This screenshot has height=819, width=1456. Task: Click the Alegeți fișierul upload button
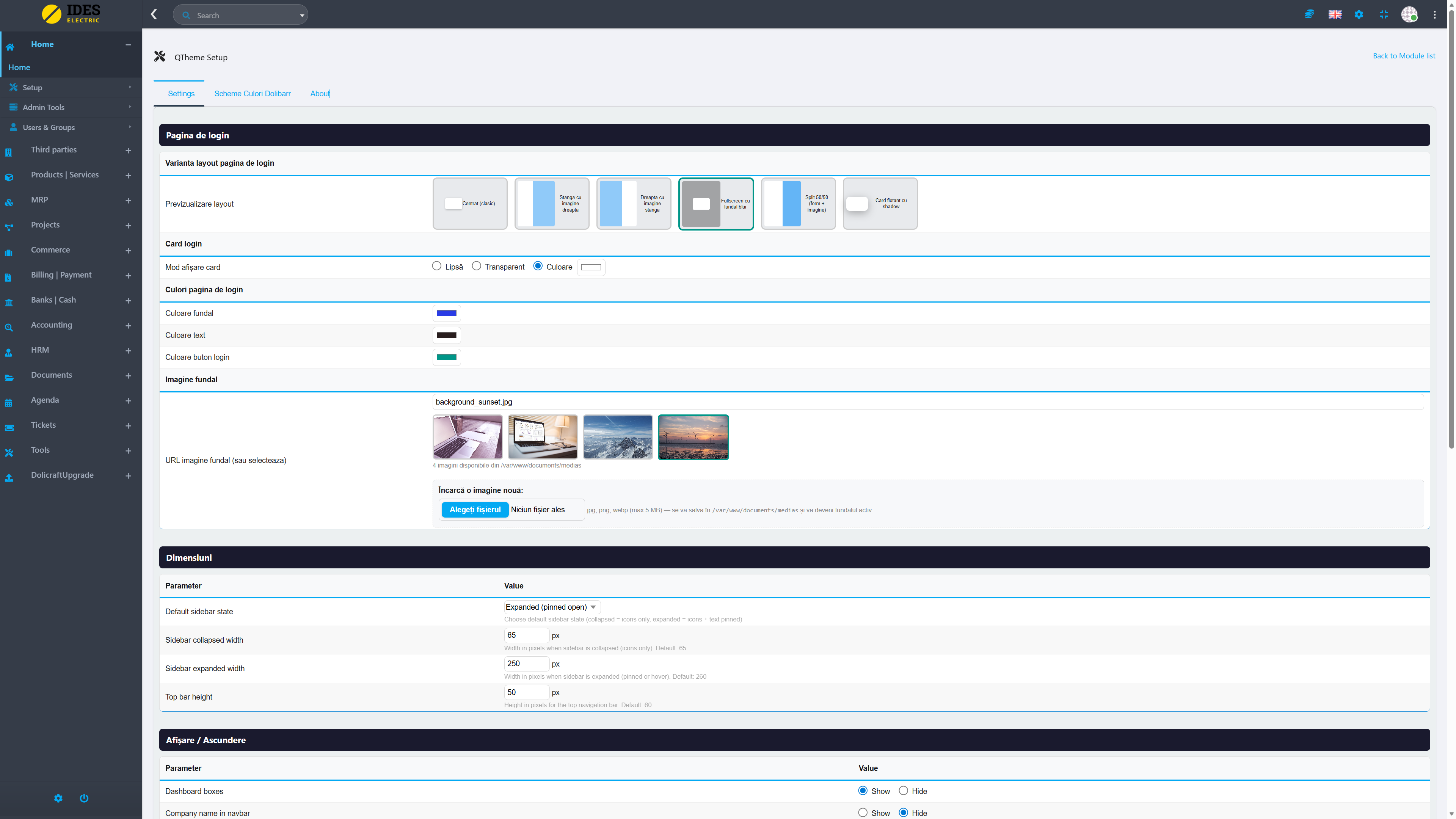pos(475,510)
